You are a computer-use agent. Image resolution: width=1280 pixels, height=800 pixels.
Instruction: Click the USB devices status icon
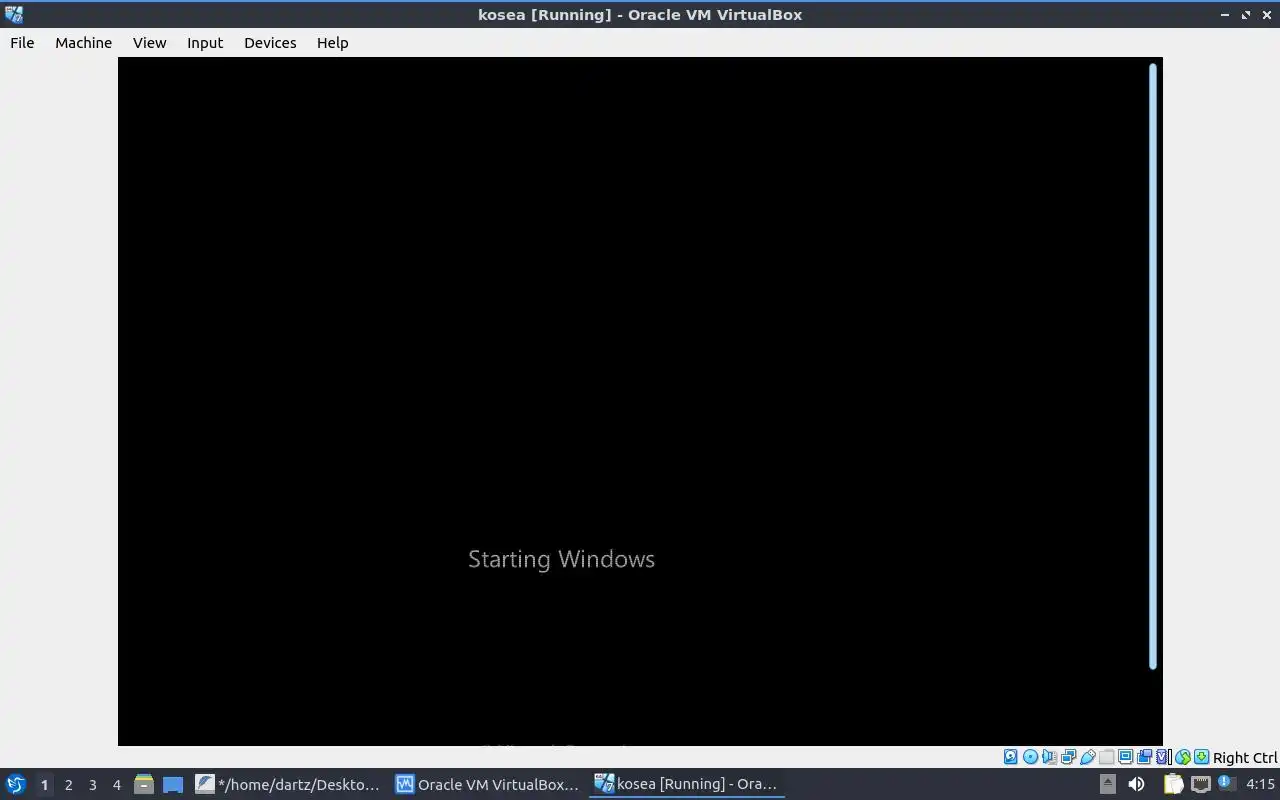1087,757
